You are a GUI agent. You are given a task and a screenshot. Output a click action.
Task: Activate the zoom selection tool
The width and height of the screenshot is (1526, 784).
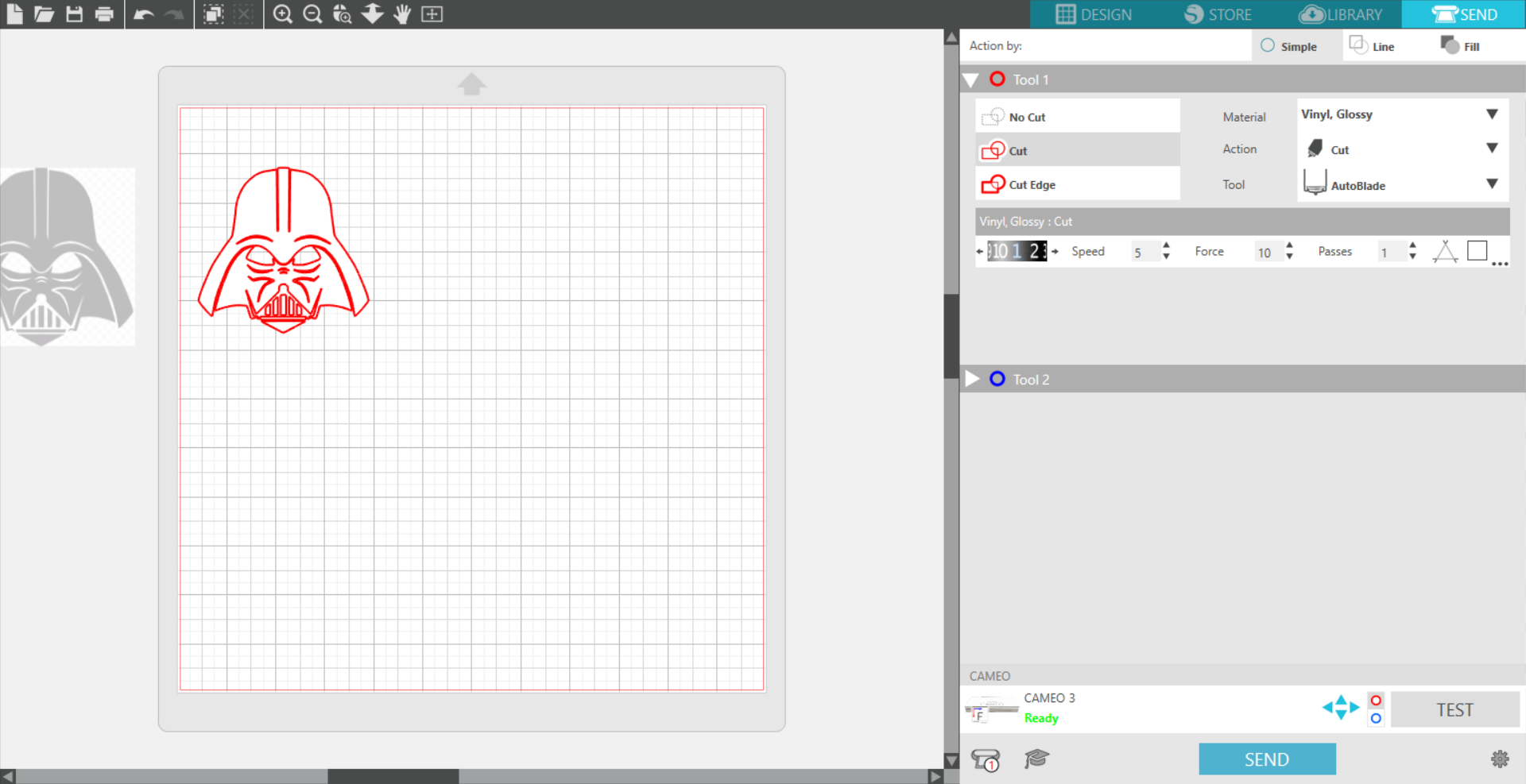[x=343, y=14]
